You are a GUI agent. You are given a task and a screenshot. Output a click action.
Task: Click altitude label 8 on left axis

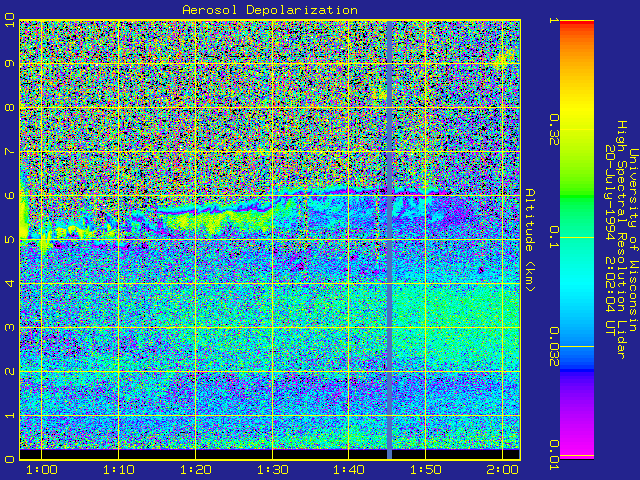click(9, 107)
